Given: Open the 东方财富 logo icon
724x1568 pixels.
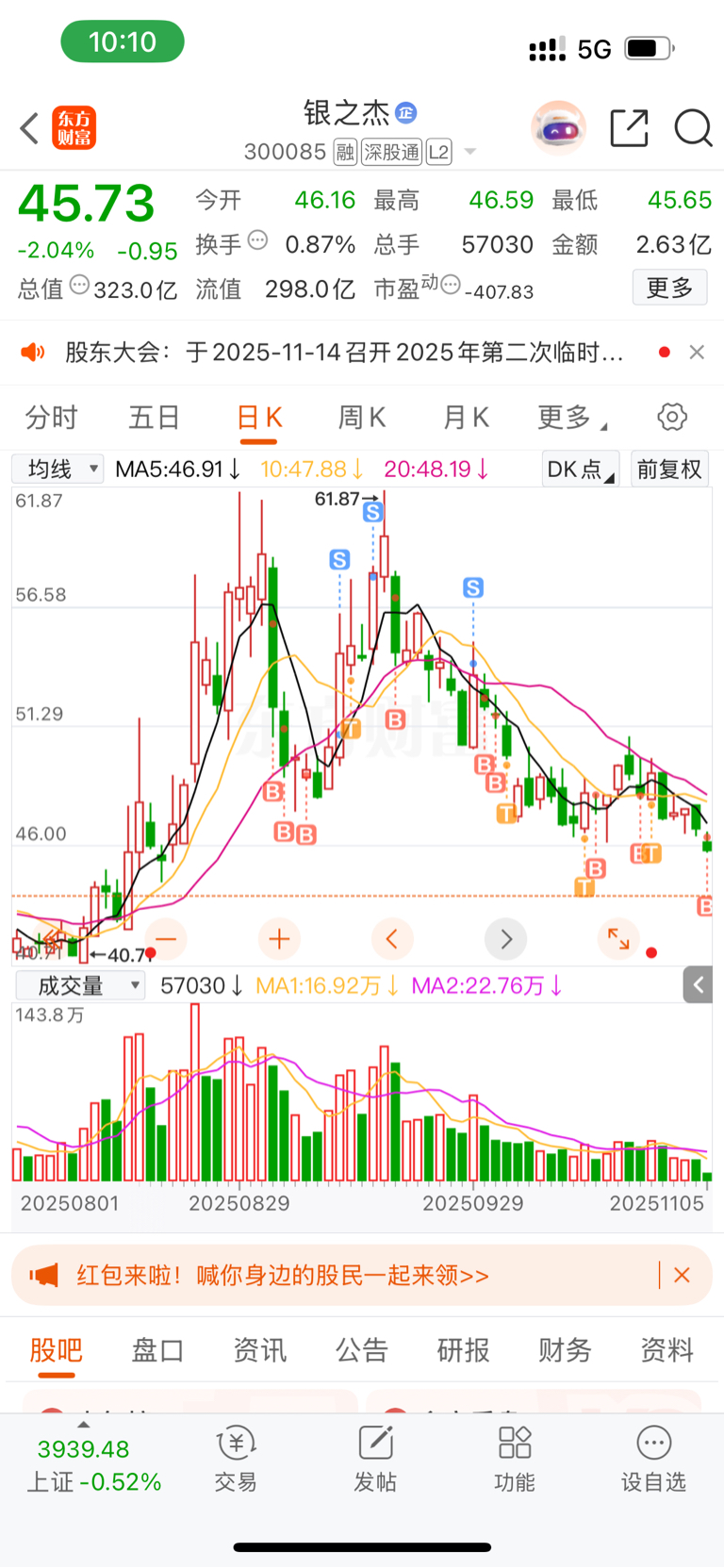Looking at the screenshot, I should click(74, 128).
